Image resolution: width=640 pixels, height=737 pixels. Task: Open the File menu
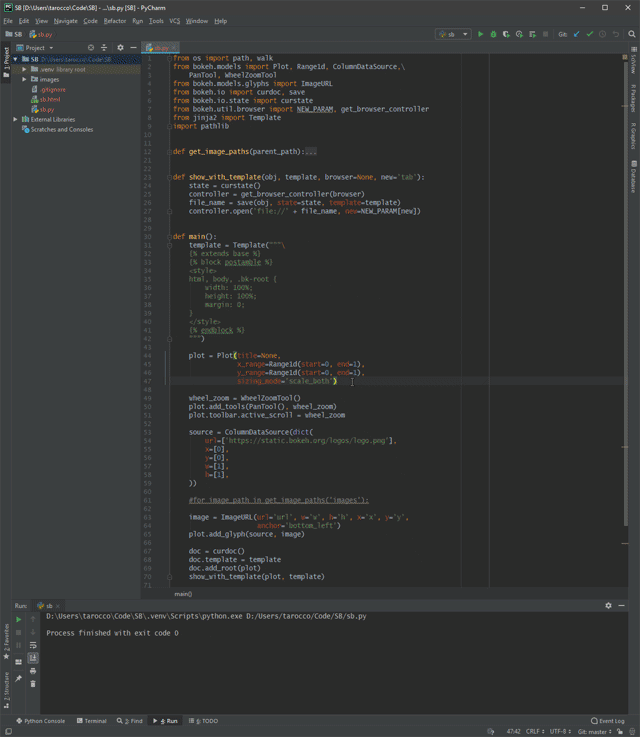(8, 21)
